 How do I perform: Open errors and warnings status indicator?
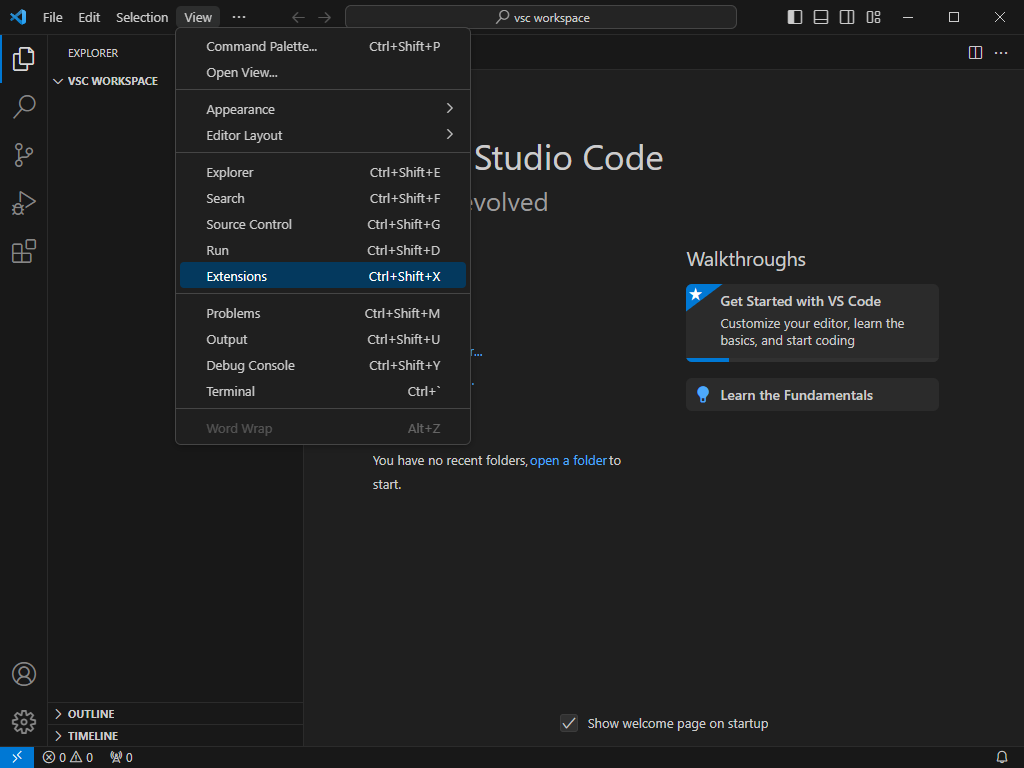68,757
